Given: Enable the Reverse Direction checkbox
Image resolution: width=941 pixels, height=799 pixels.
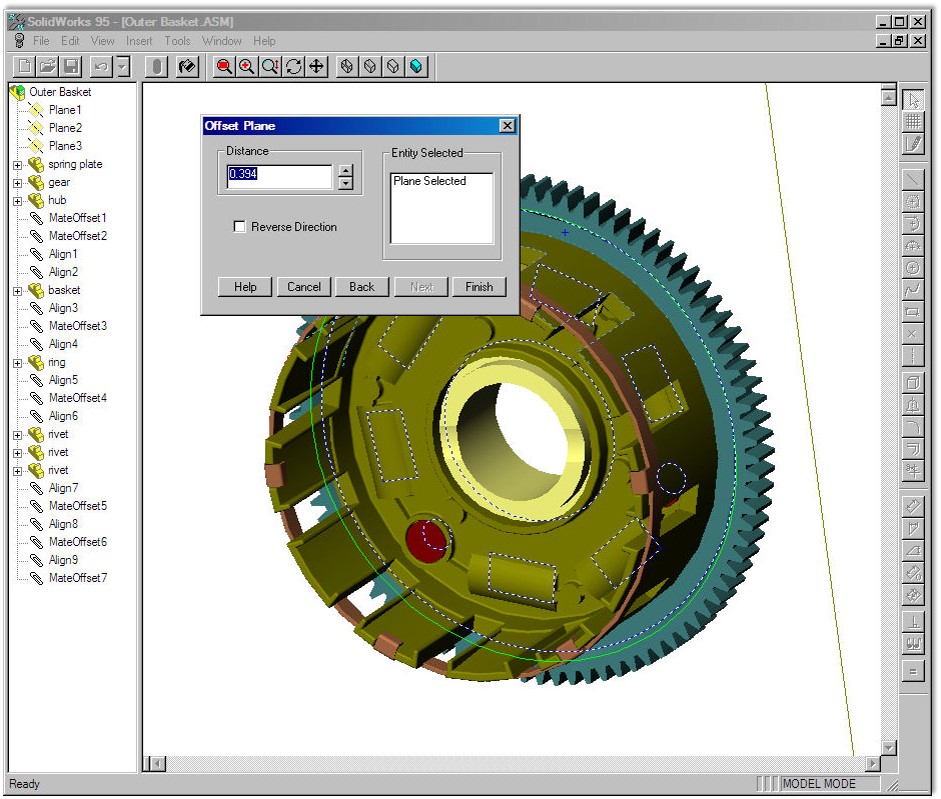Looking at the screenshot, I should click(x=239, y=226).
